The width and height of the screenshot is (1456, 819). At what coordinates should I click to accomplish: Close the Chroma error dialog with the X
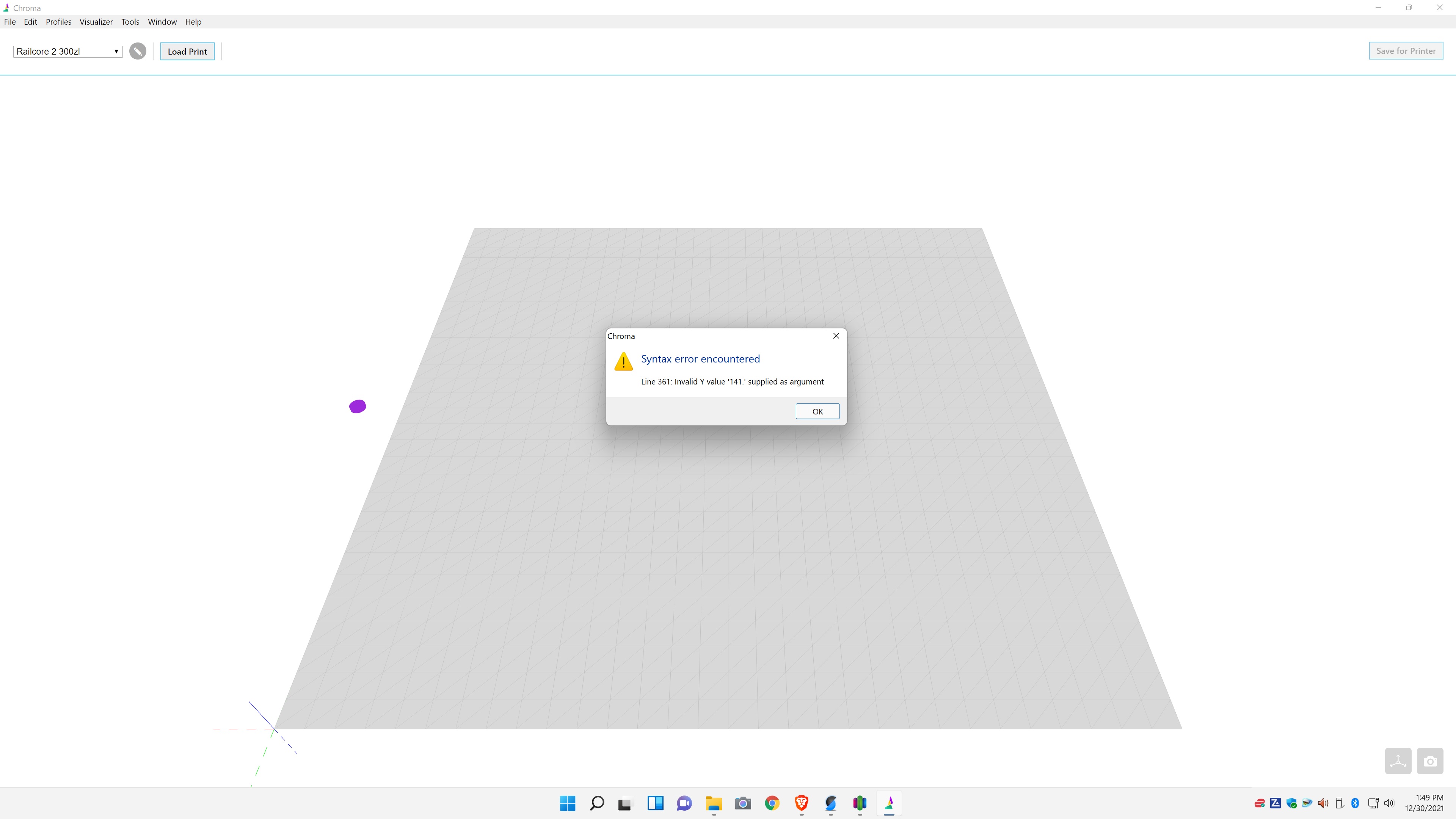[836, 335]
